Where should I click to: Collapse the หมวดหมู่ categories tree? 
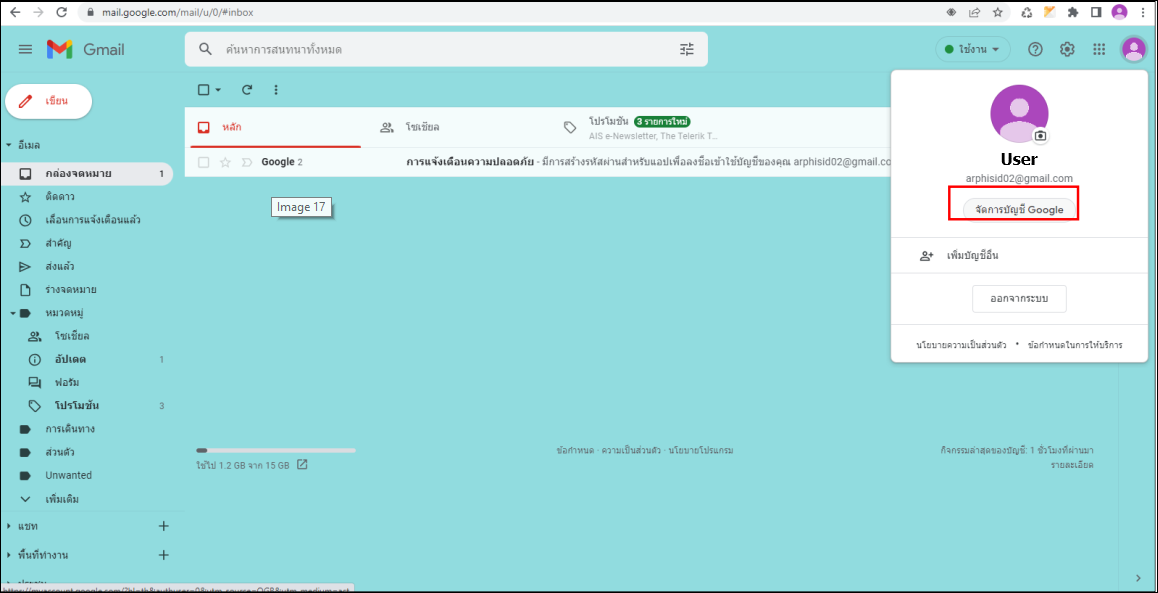pos(13,313)
